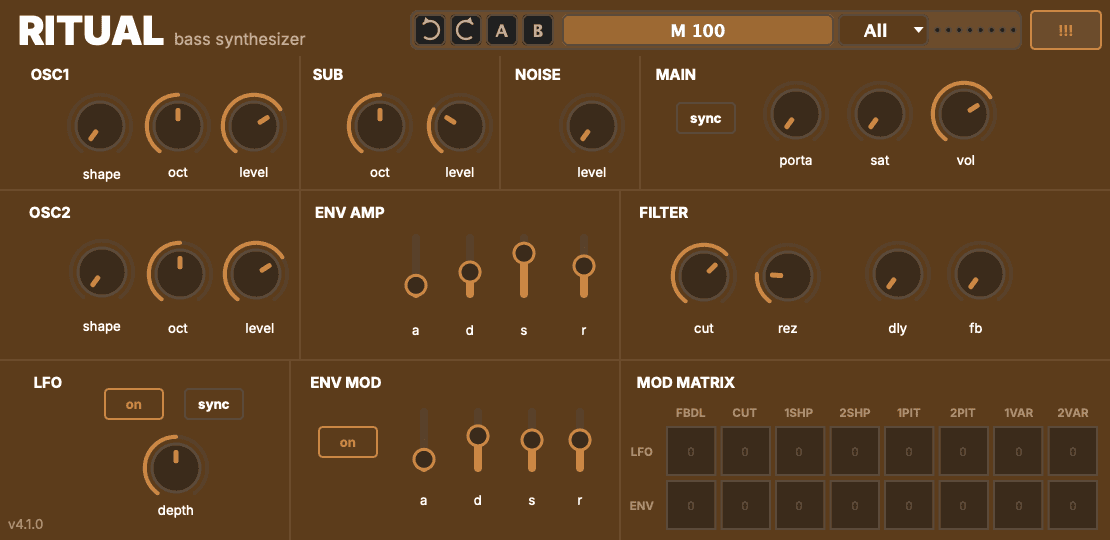Open the All category dropdown

883,30
